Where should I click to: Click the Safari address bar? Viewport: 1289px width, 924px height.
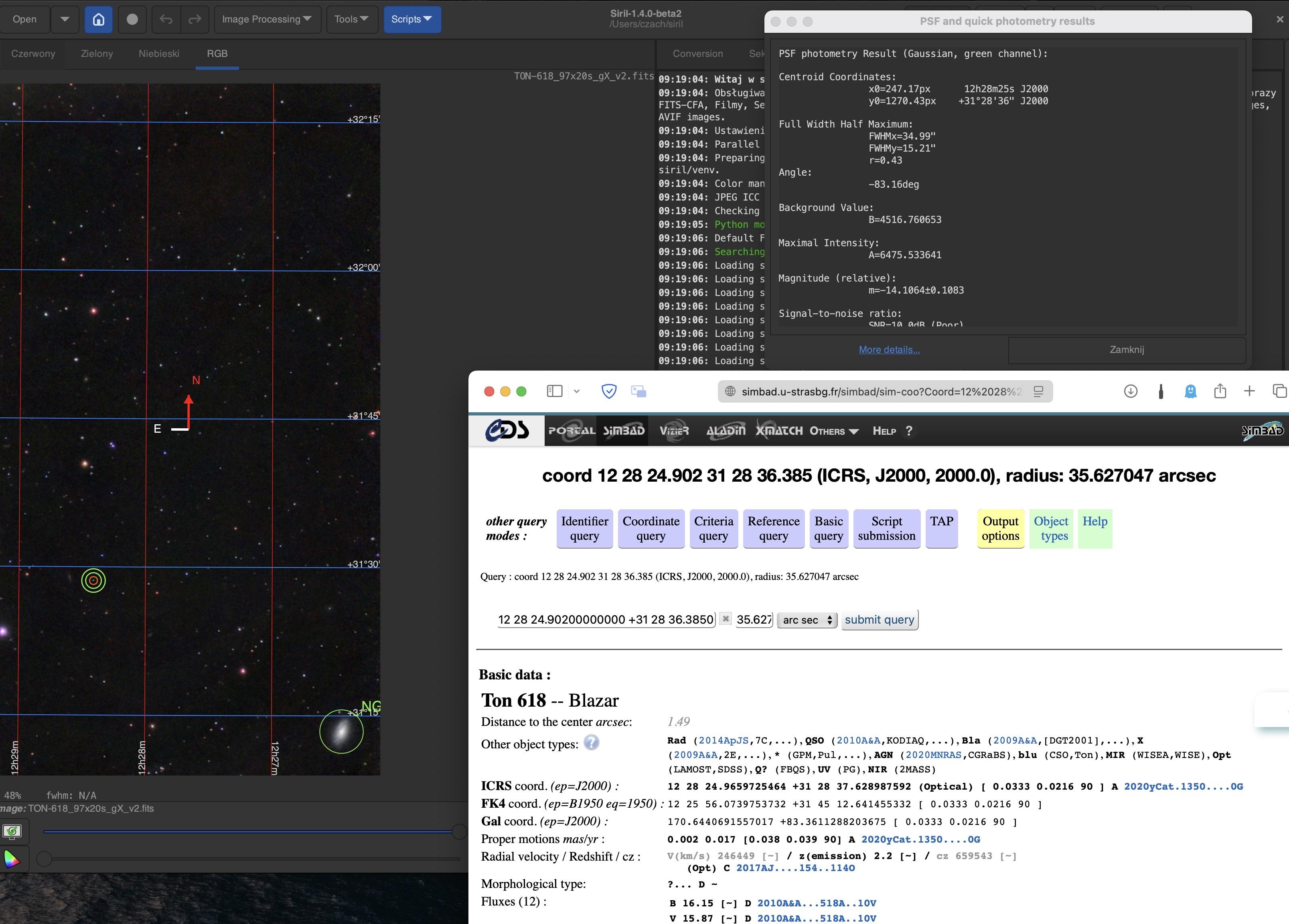click(885, 391)
